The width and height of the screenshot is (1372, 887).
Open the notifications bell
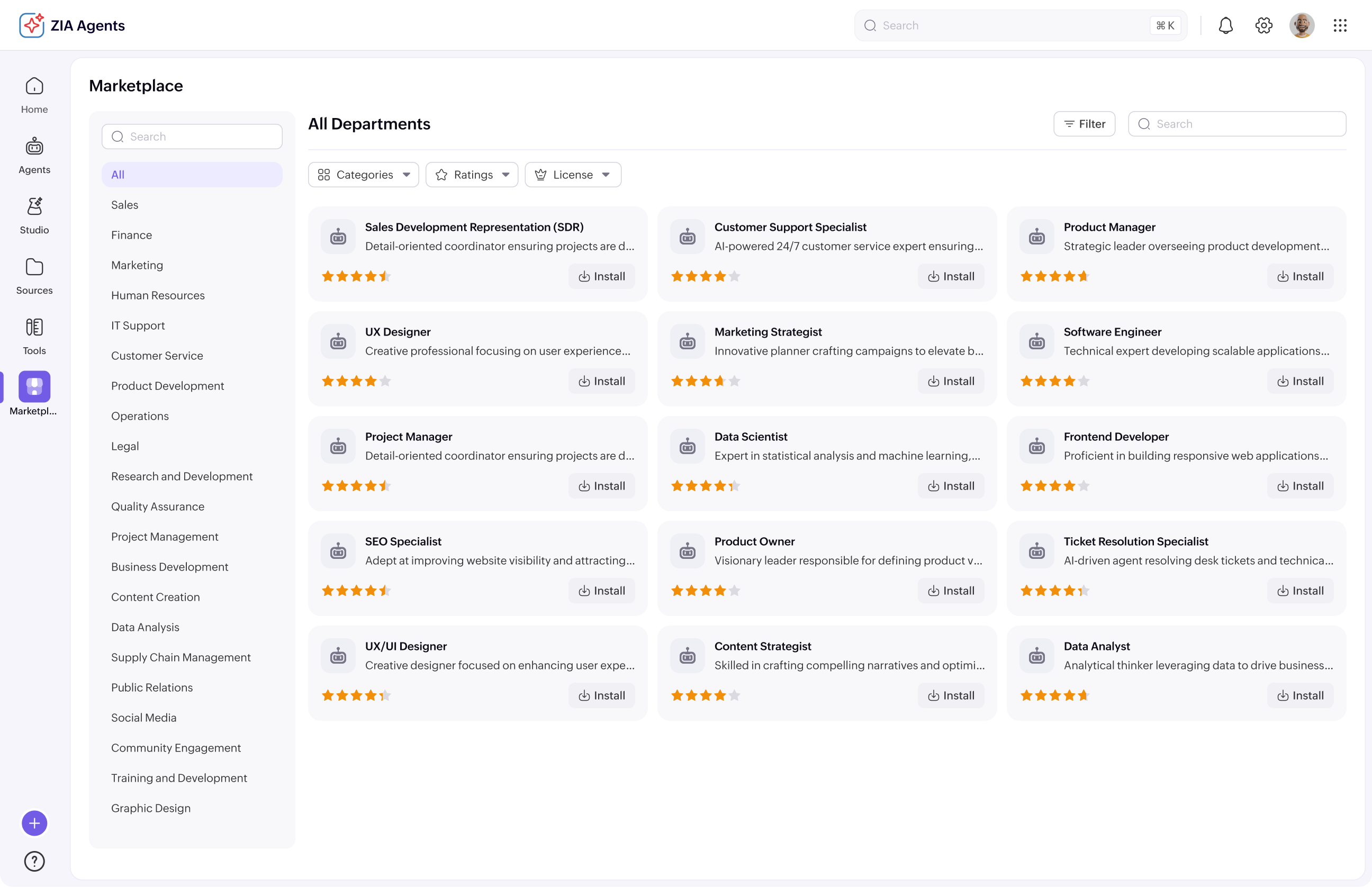pos(1226,25)
